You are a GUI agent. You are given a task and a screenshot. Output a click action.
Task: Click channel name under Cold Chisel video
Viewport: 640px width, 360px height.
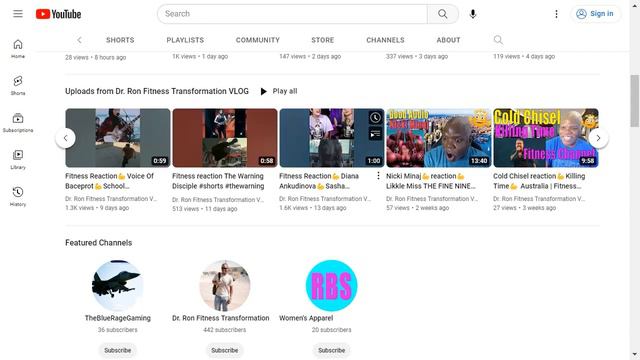tap(539, 199)
